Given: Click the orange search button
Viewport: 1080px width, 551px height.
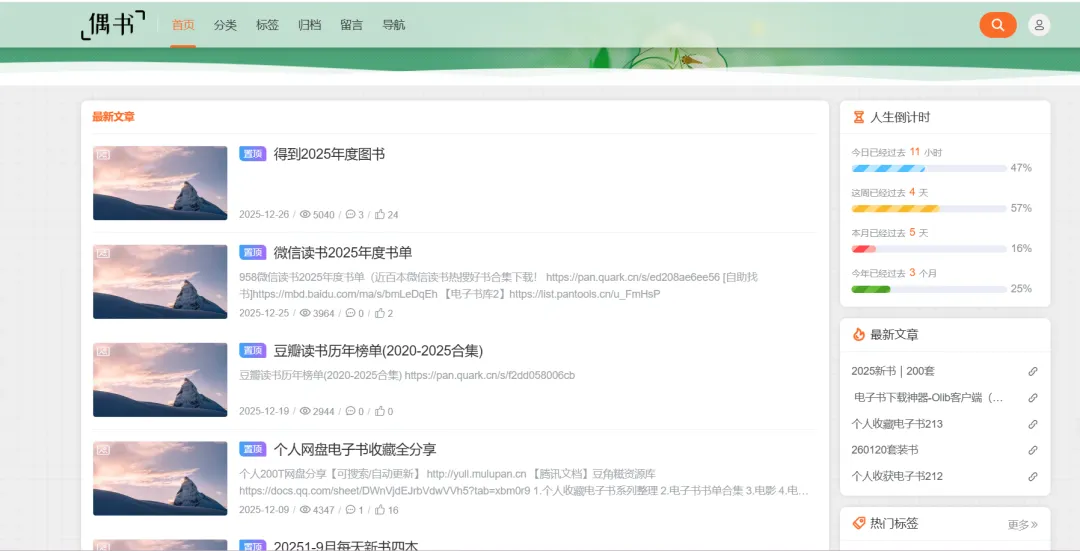Looking at the screenshot, I should 997,25.
